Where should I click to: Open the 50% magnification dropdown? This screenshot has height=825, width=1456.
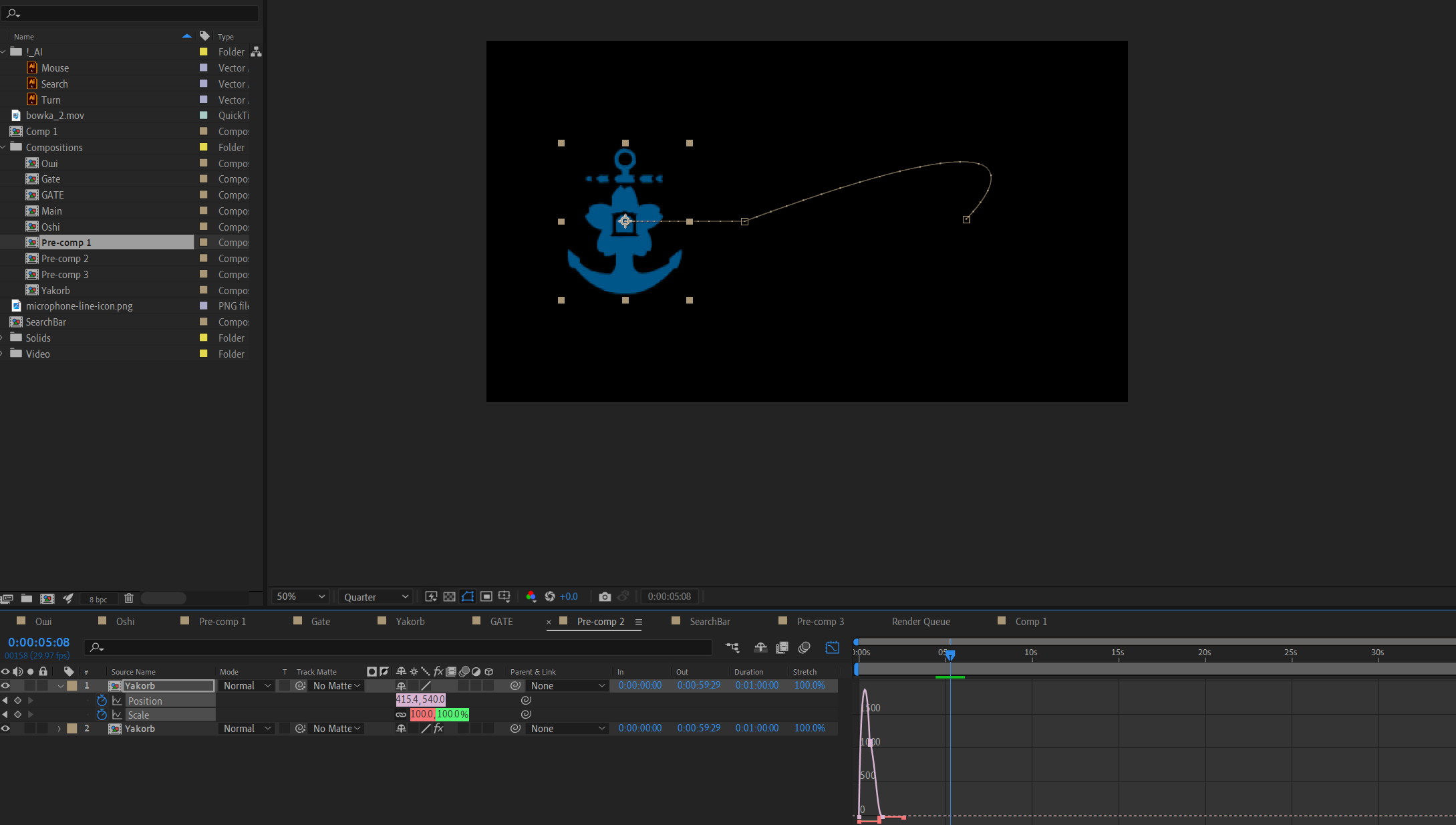point(301,596)
